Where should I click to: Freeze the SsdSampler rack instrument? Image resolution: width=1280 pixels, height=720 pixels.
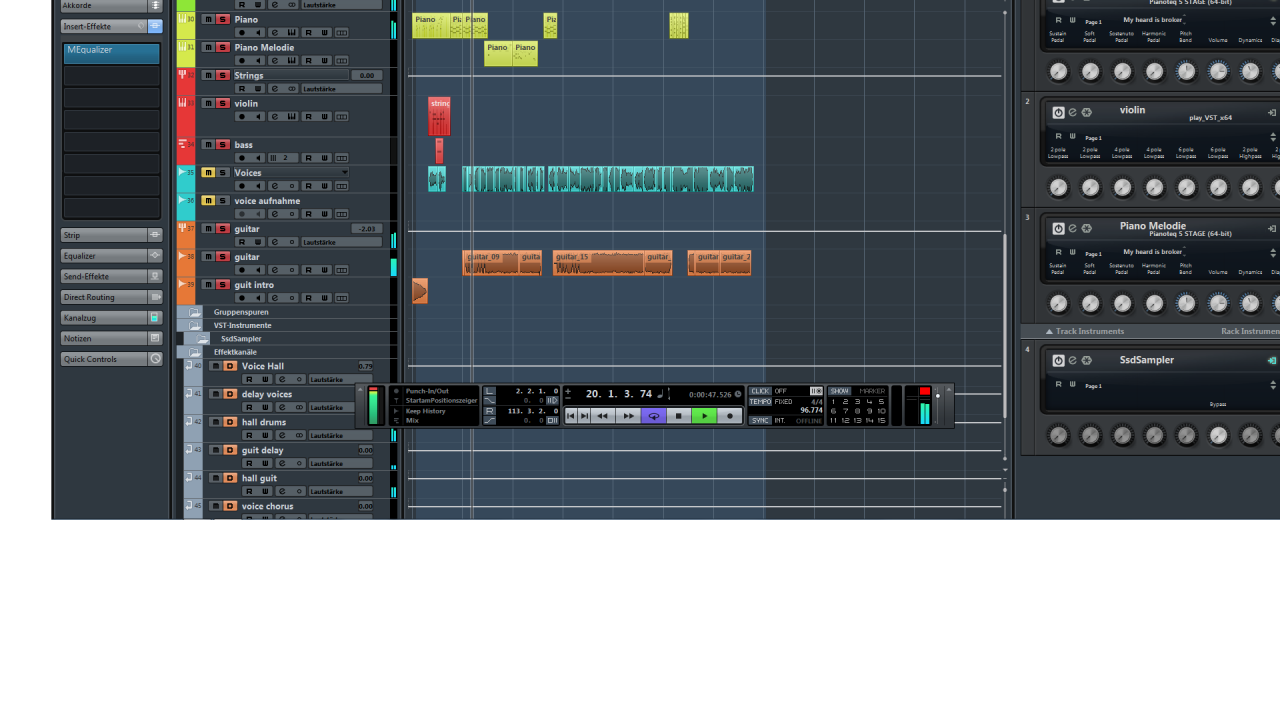pos(1087,360)
